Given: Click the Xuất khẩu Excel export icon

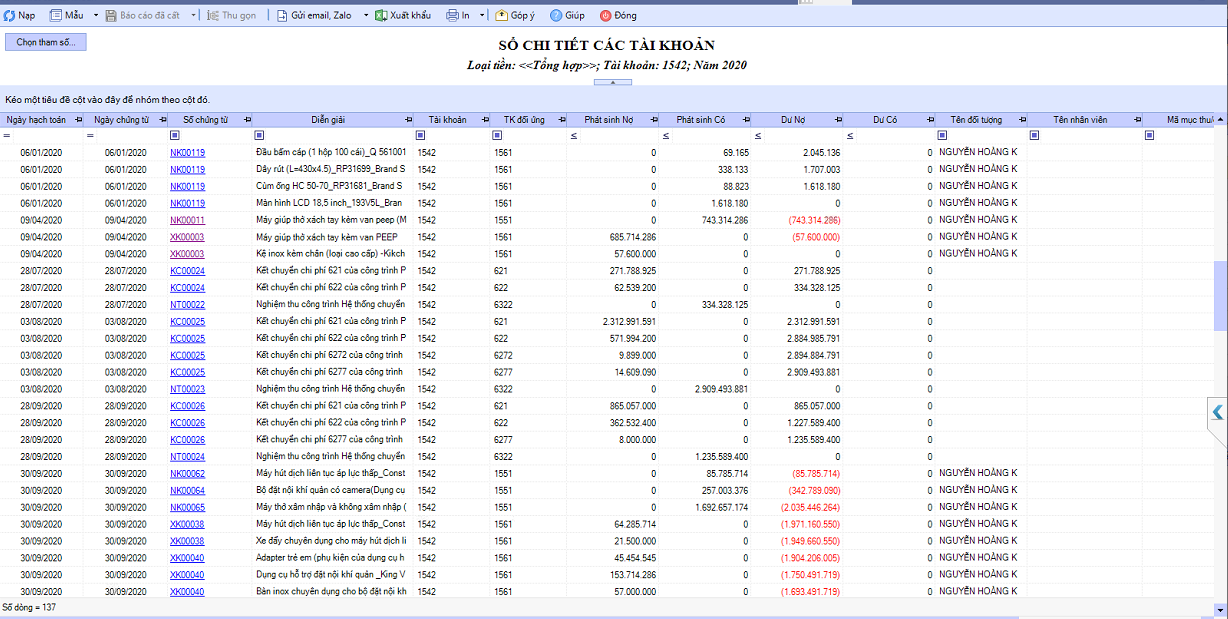Looking at the screenshot, I should click(381, 16).
